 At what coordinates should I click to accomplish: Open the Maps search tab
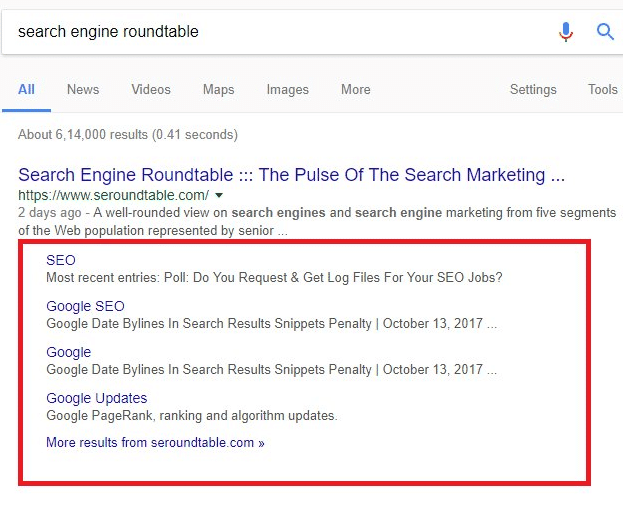pos(219,90)
